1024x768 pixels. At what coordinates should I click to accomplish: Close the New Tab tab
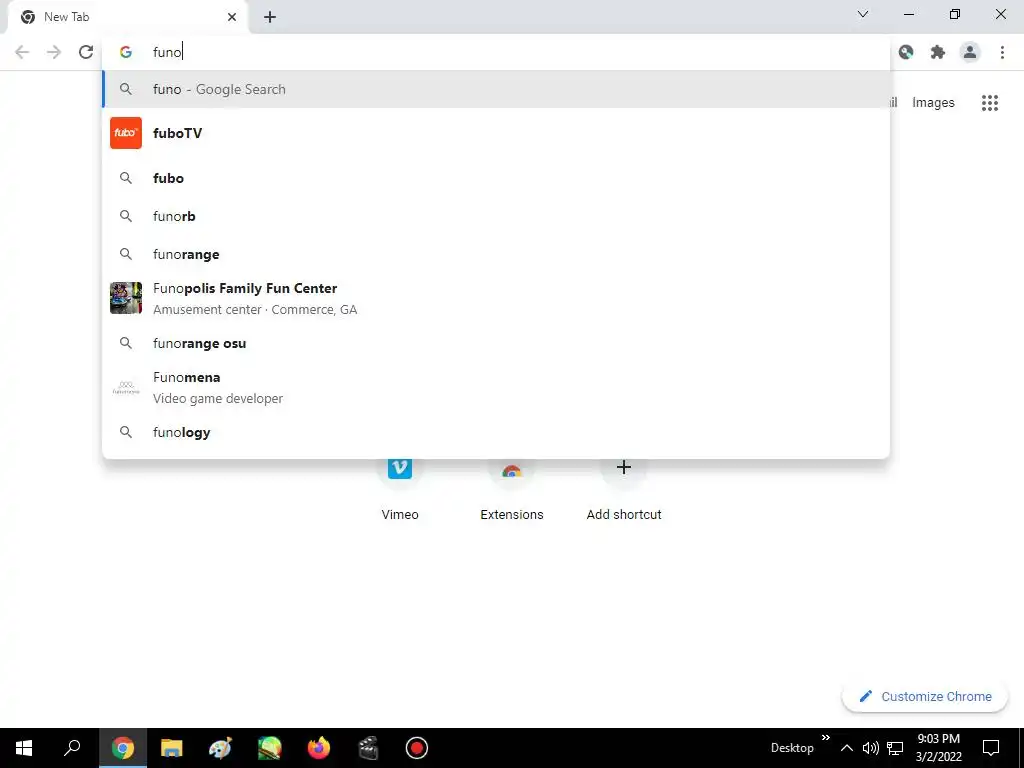point(232,17)
